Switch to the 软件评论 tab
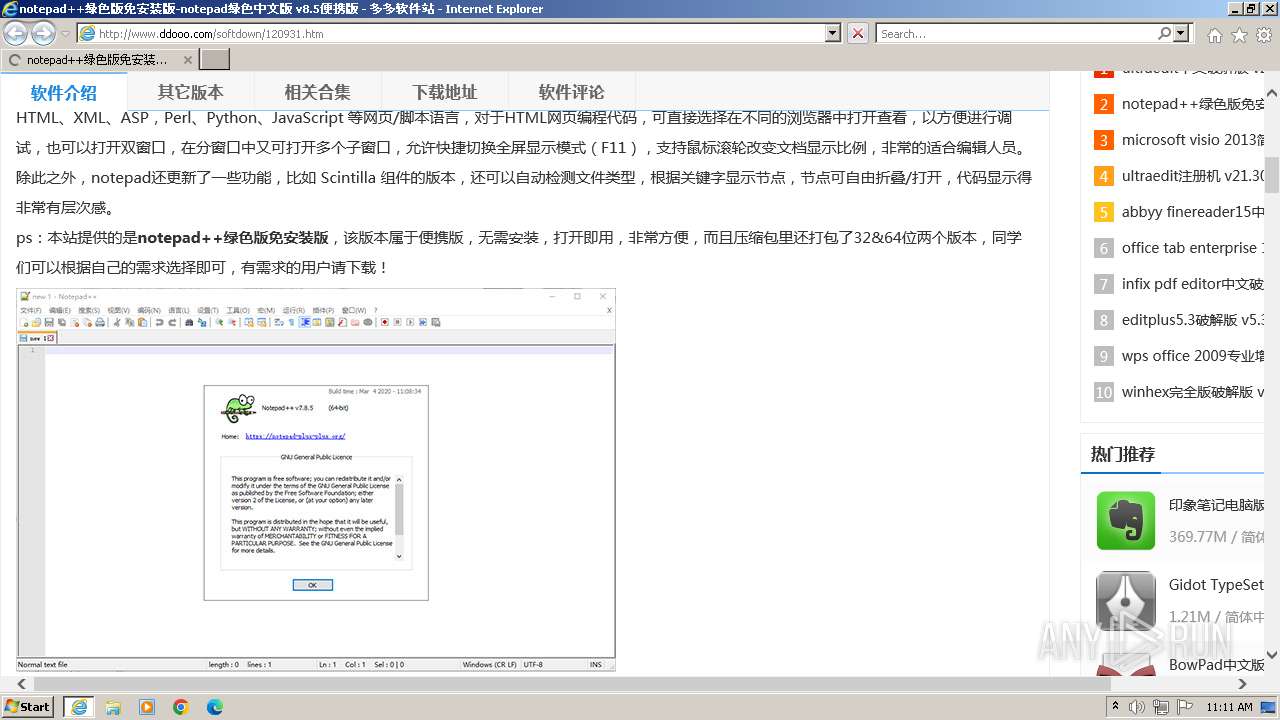Viewport: 1280px width, 720px height. (x=571, y=92)
